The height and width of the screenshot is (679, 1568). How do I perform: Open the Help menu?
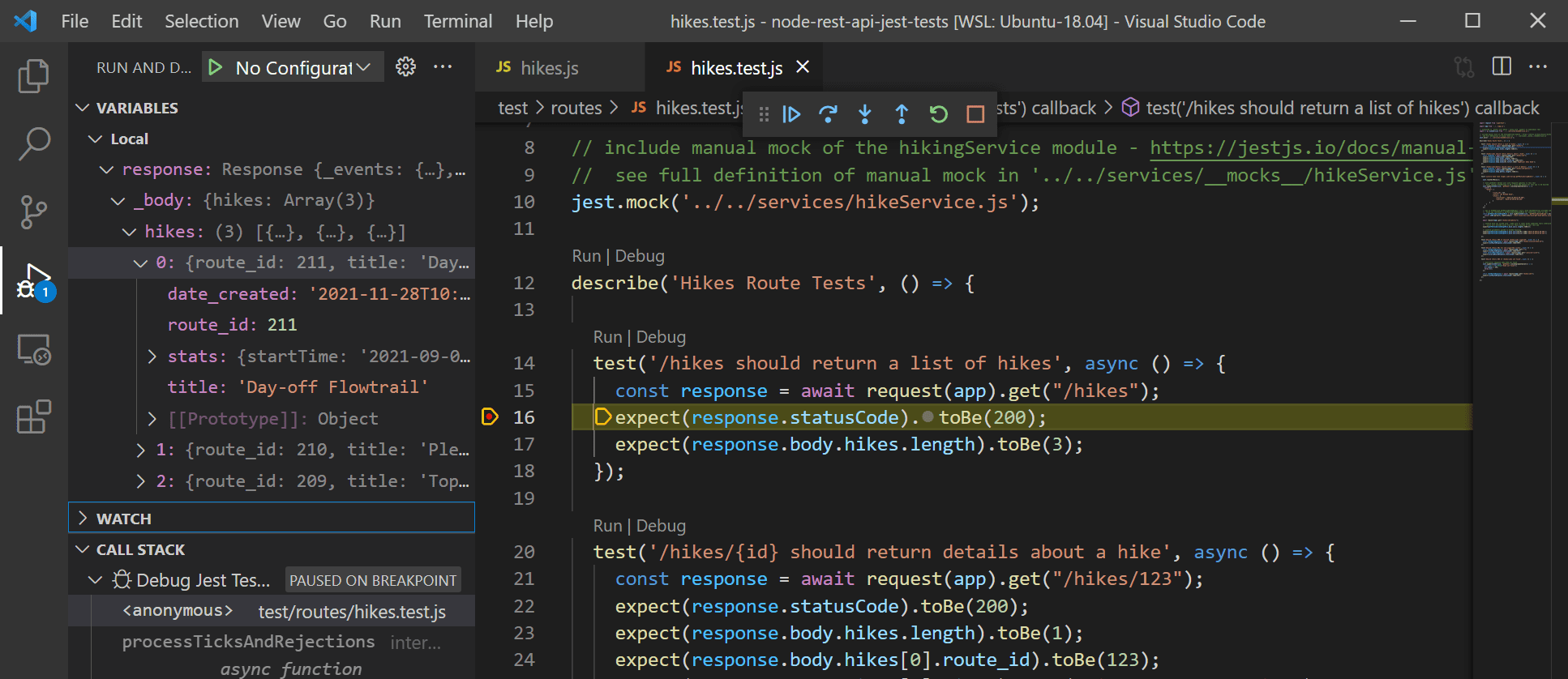point(534,21)
